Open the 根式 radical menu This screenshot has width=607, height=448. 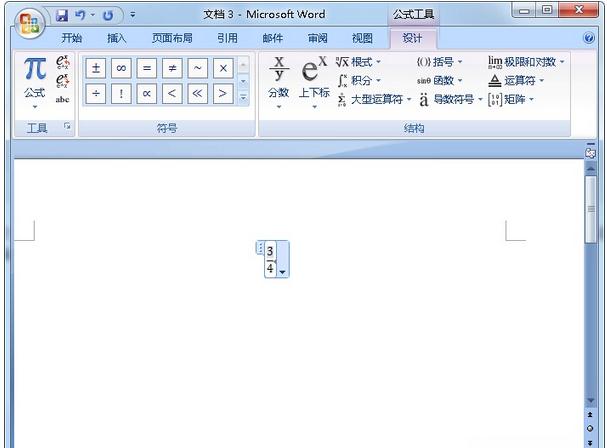358,62
